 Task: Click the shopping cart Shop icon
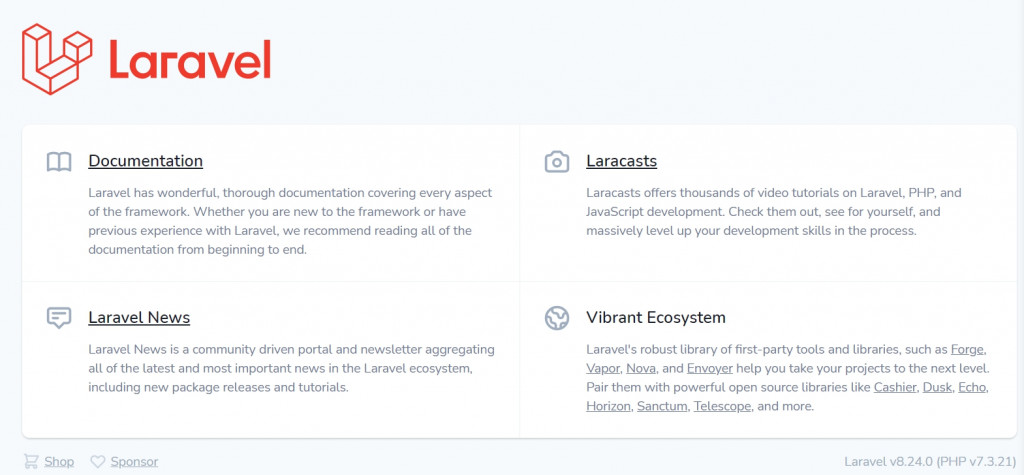31,462
